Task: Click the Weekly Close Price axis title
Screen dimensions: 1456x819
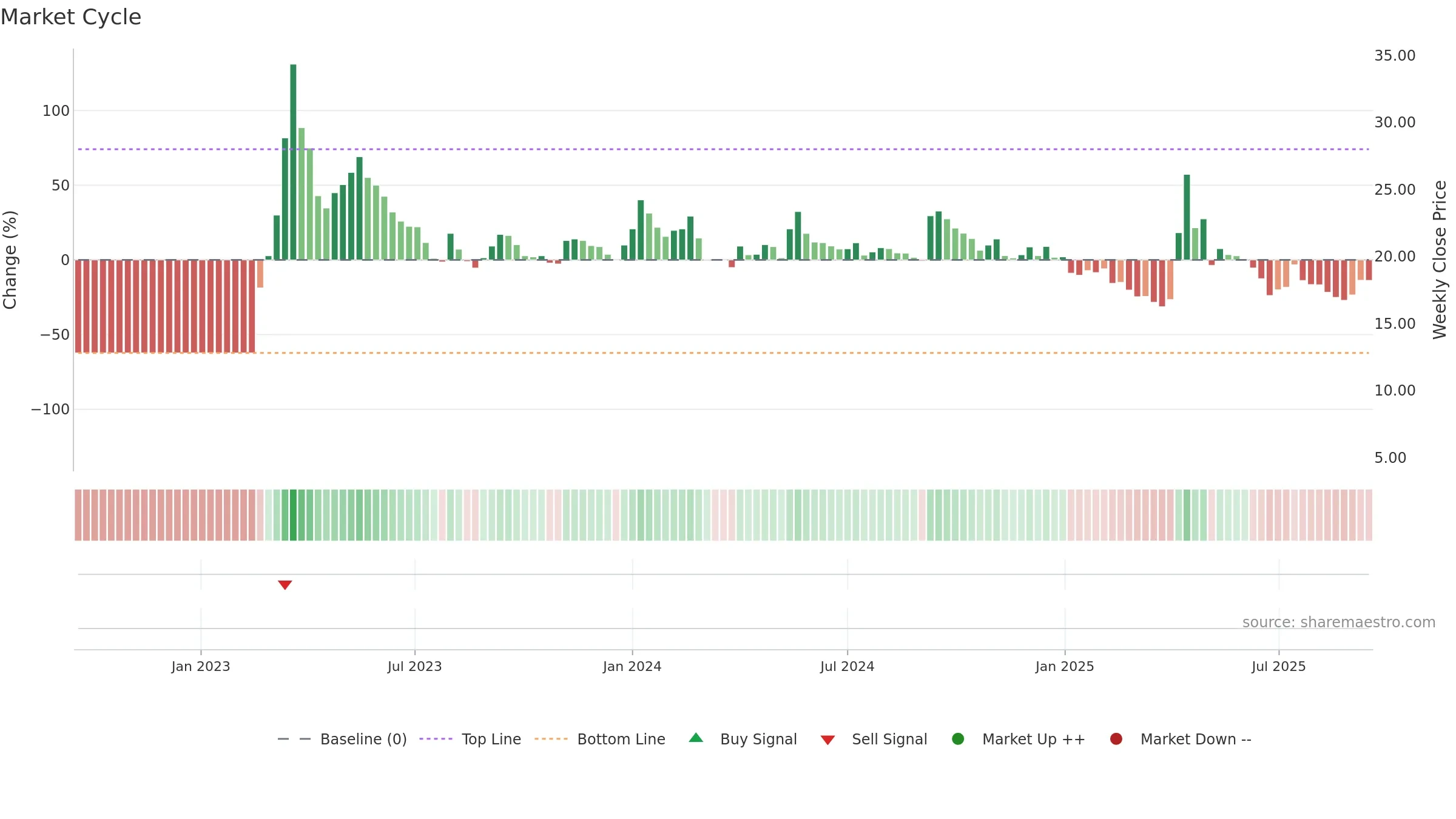Action: (1440, 260)
